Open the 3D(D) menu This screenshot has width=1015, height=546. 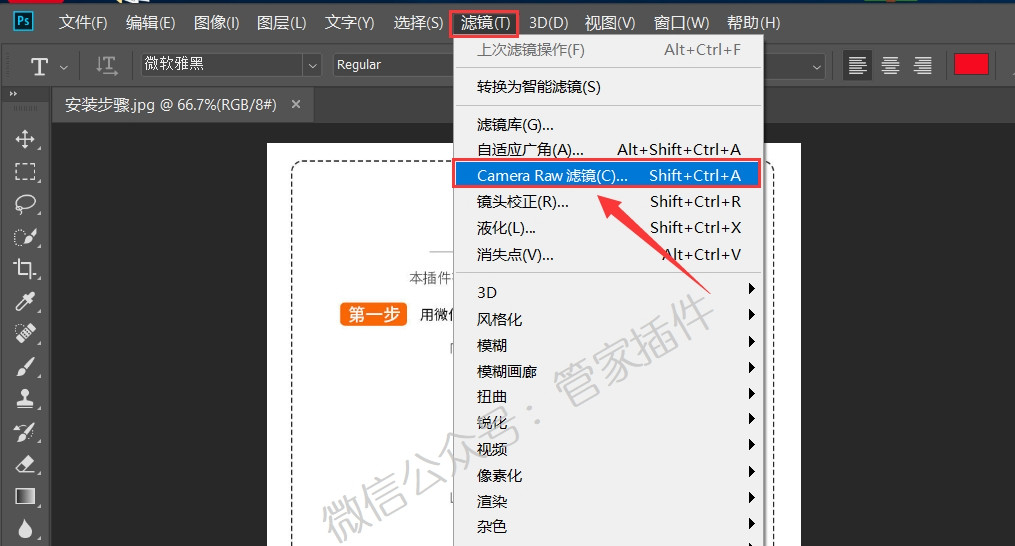coord(548,23)
